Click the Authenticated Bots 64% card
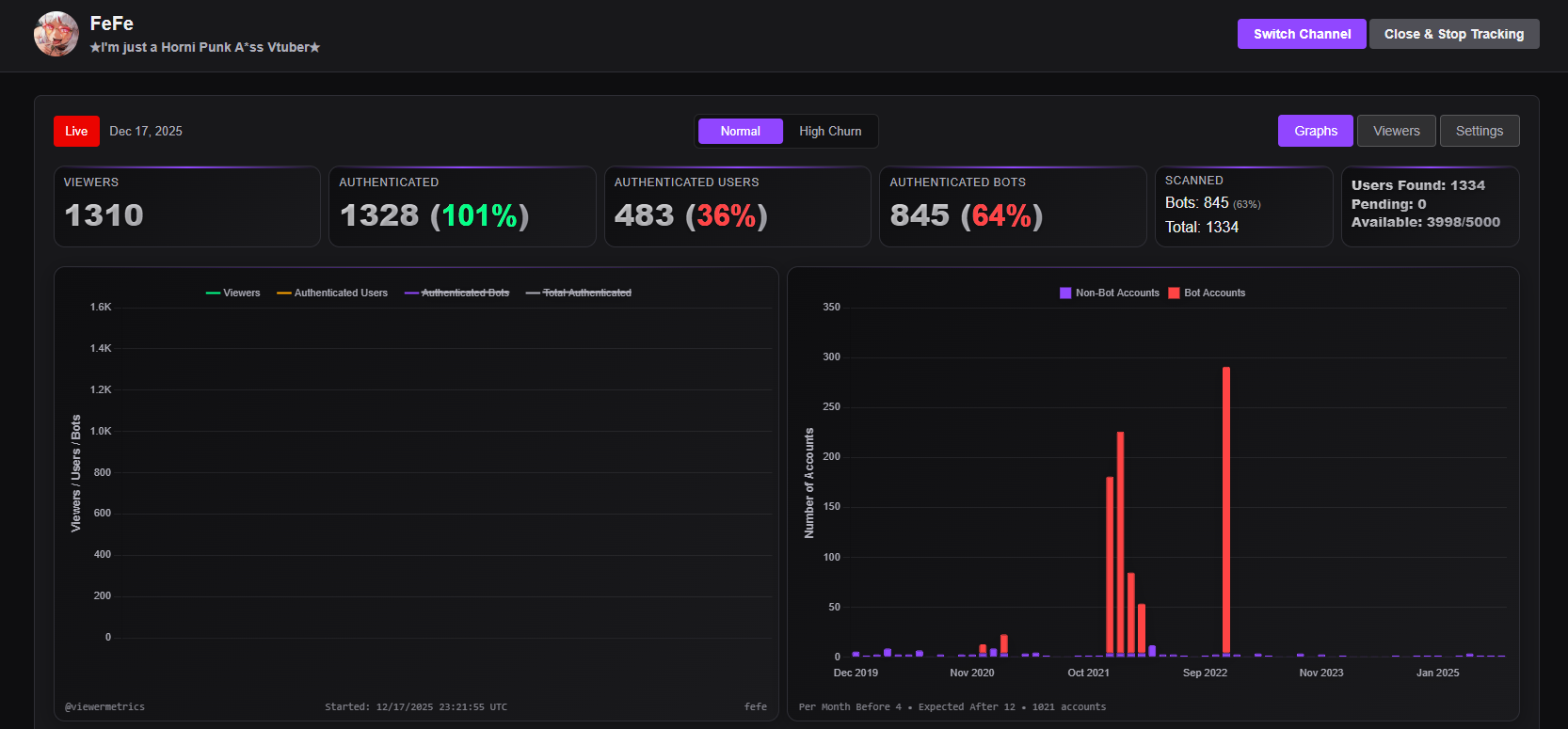Screen dimensions: 1568x729 [1013, 207]
